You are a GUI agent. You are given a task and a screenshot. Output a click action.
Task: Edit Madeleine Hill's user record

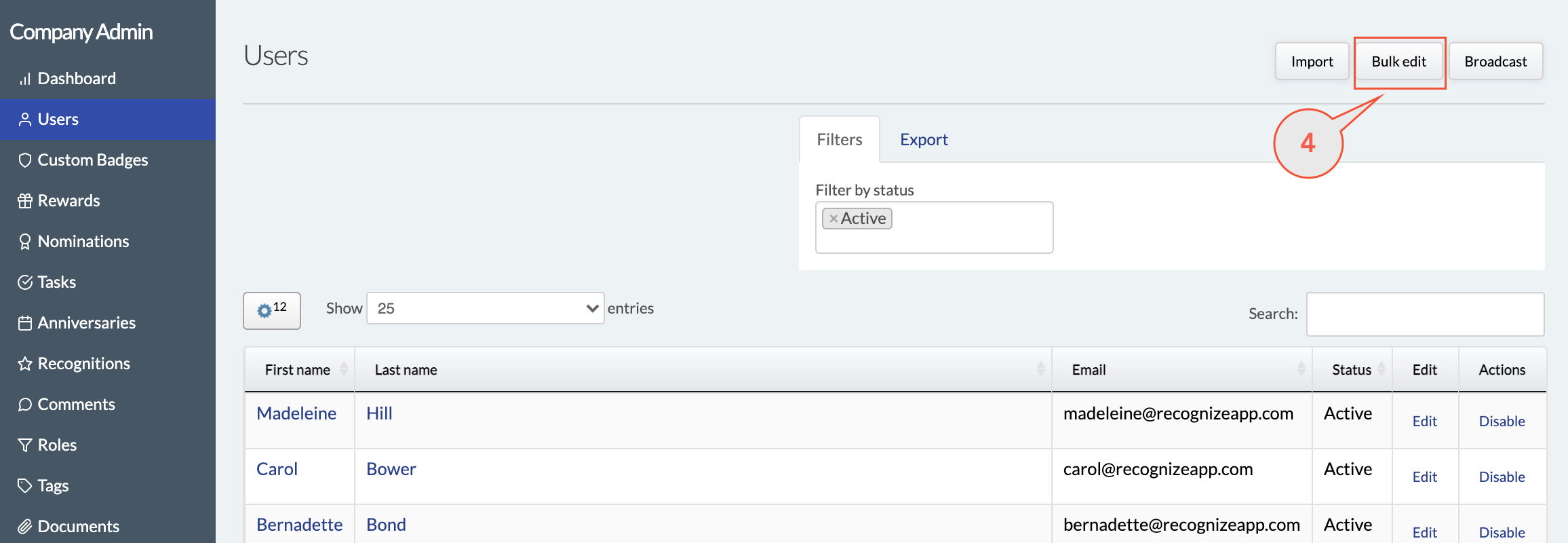coord(1424,422)
